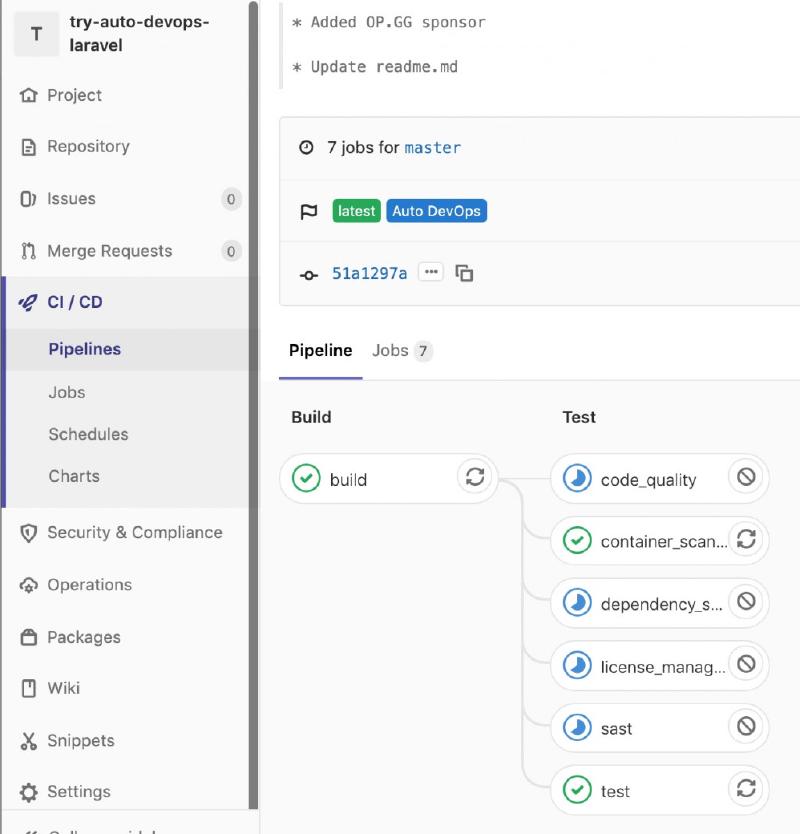The image size is (800, 834).
Task: Expand the full commit message with ellipsis button
Action: pyautogui.click(x=430, y=271)
